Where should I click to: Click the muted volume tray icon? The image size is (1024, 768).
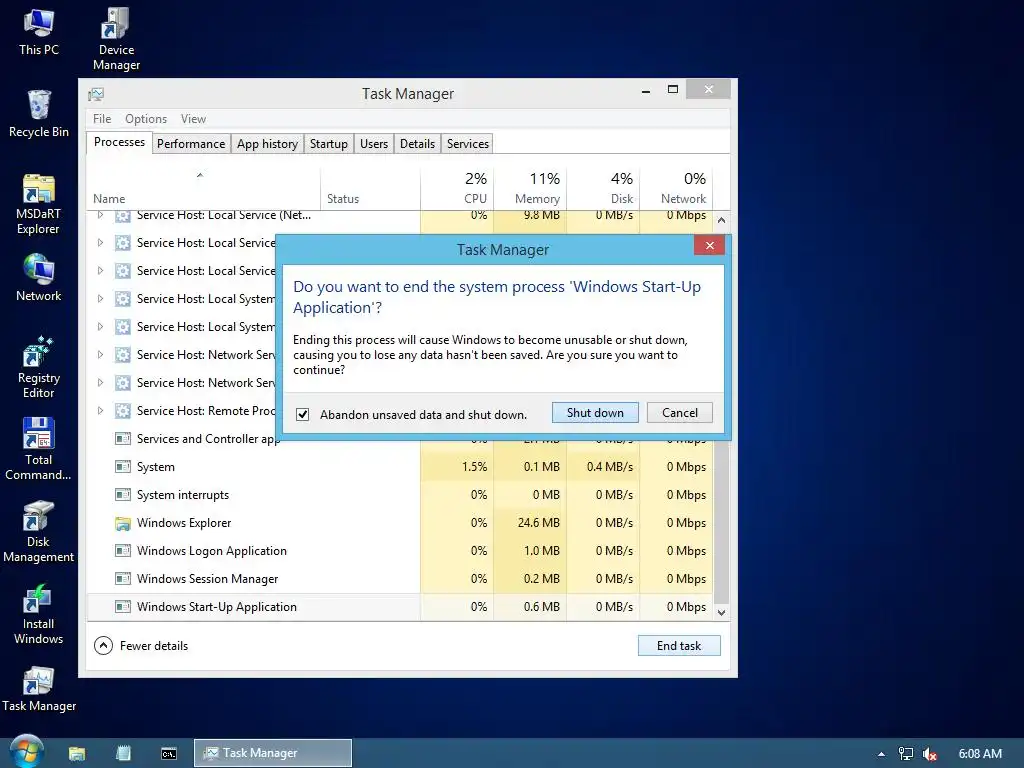pos(929,754)
